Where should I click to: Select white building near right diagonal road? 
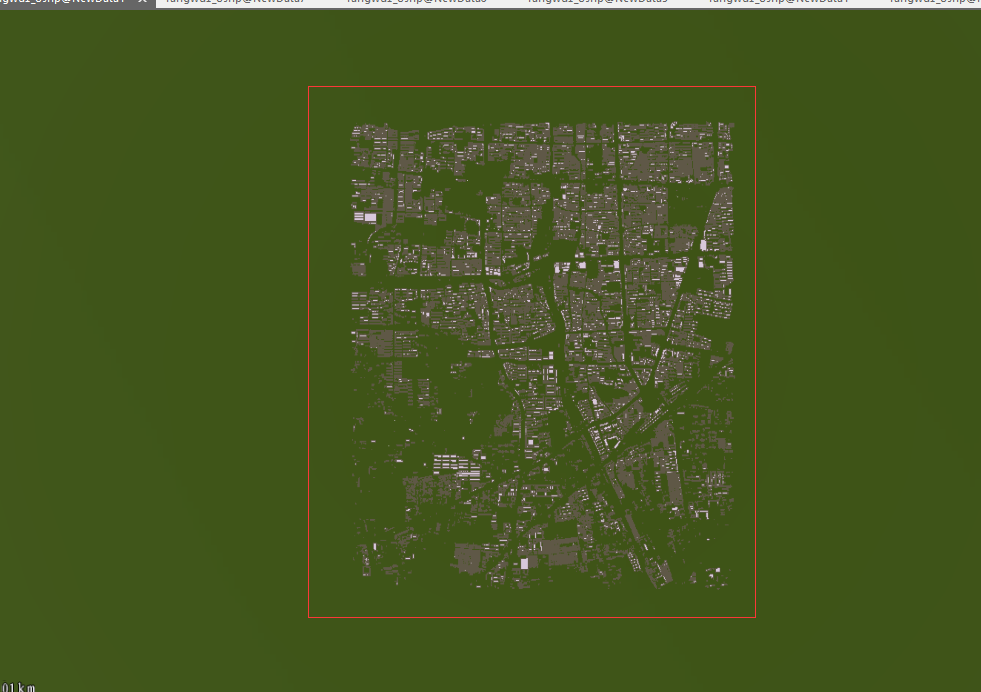[x=703, y=244]
